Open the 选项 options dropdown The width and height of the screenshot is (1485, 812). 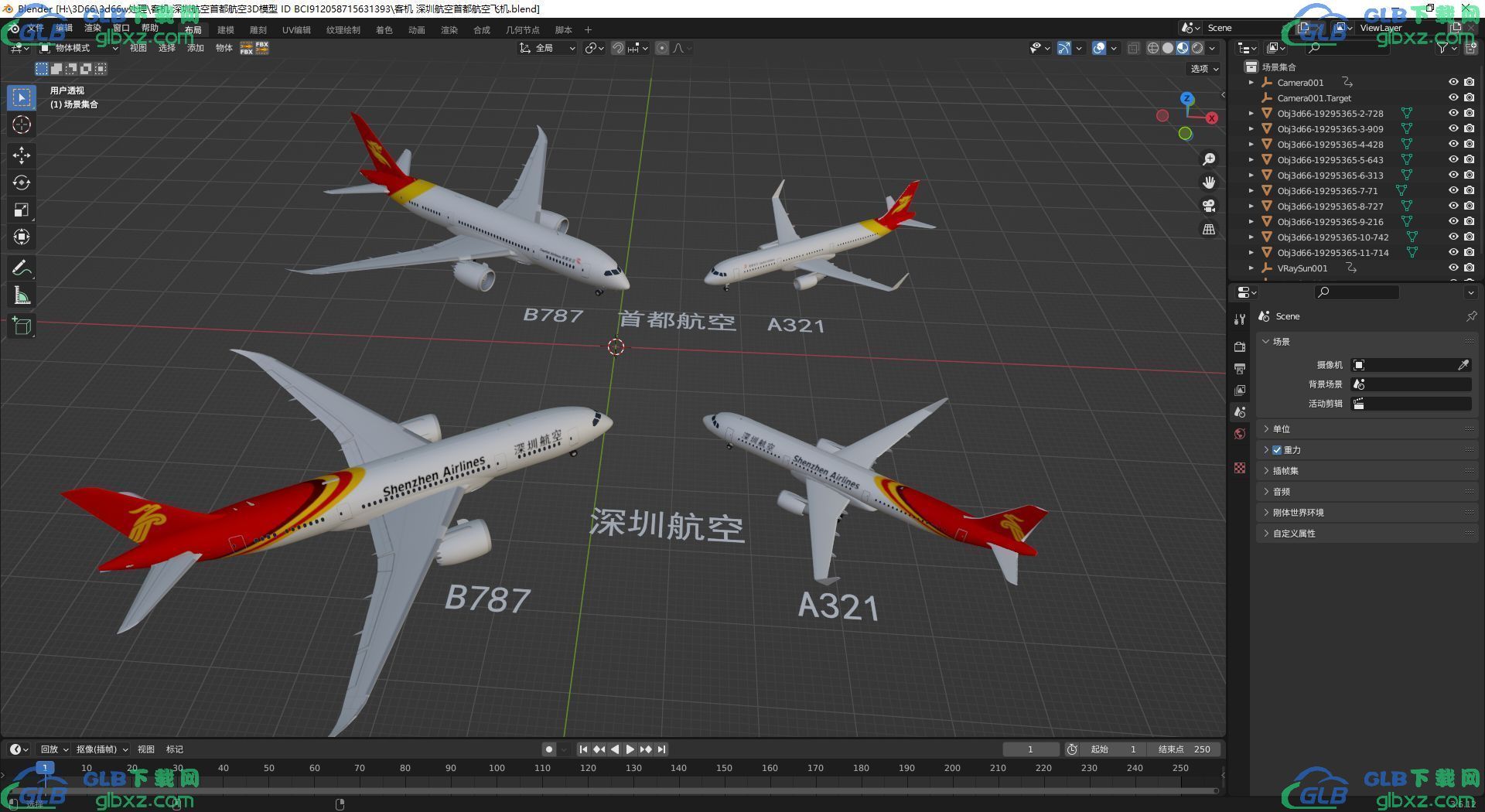(x=1203, y=69)
